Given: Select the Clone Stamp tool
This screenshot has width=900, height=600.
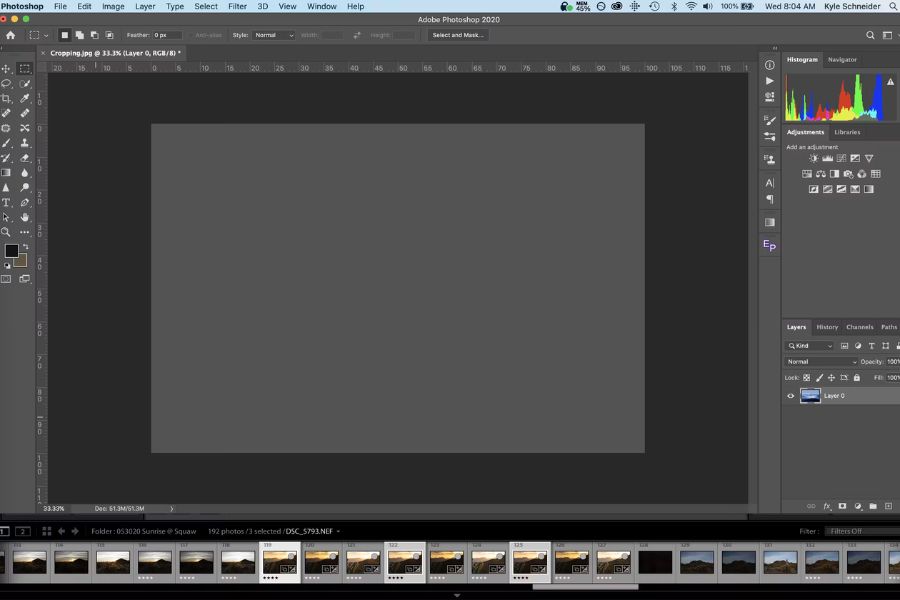Looking at the screenshot, I should [25, 143].
